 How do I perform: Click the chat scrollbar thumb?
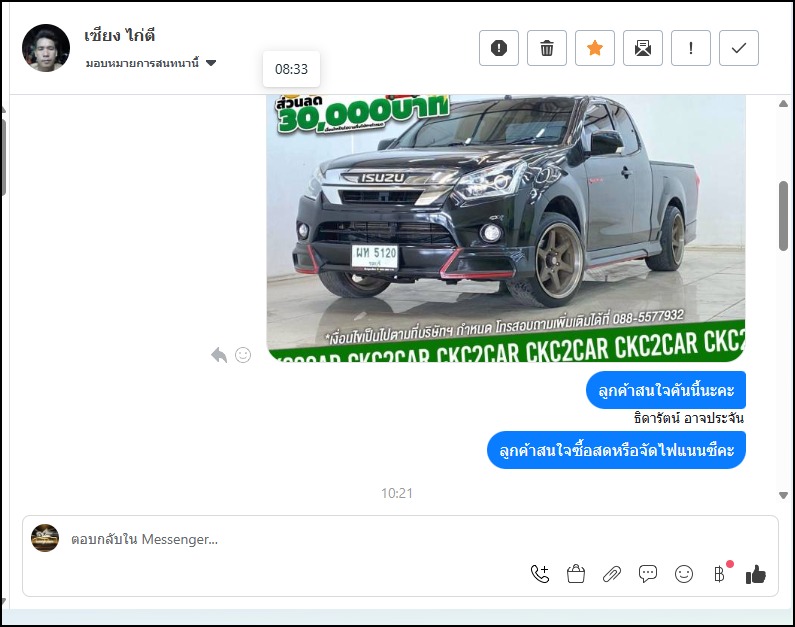(783, 215)
